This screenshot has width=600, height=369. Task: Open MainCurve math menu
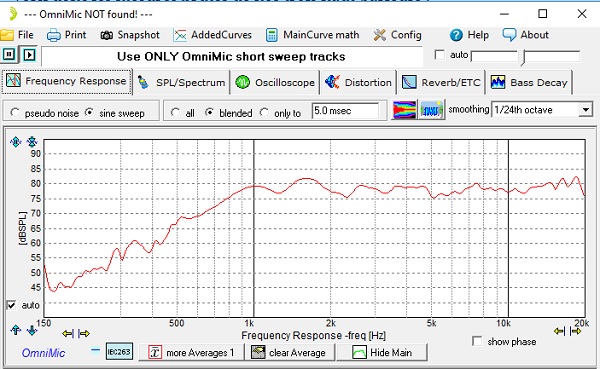click(x=312, y=35)
